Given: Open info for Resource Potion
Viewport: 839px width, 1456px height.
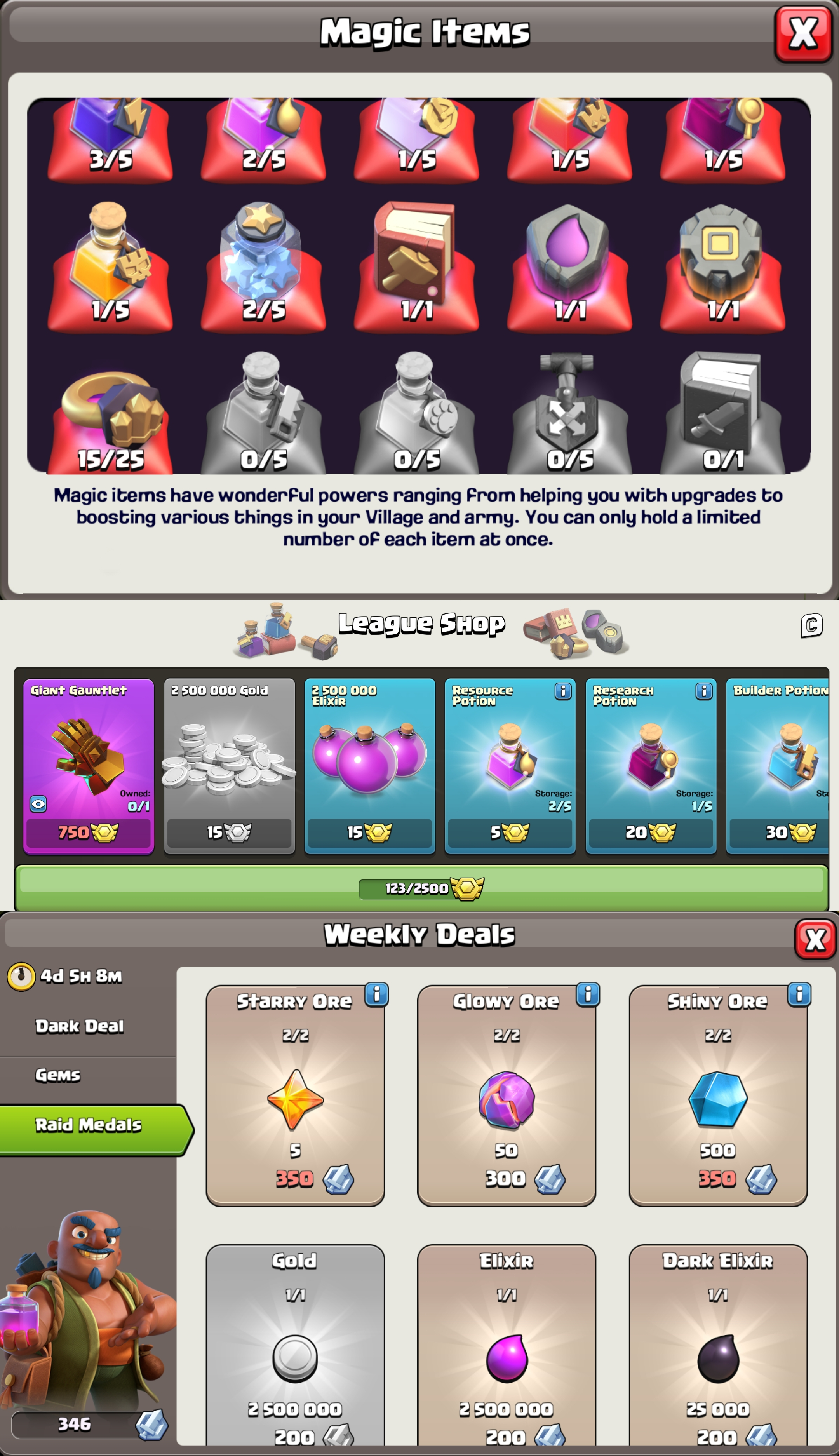Looking at the screenshot, I should (x=563, y=691).
